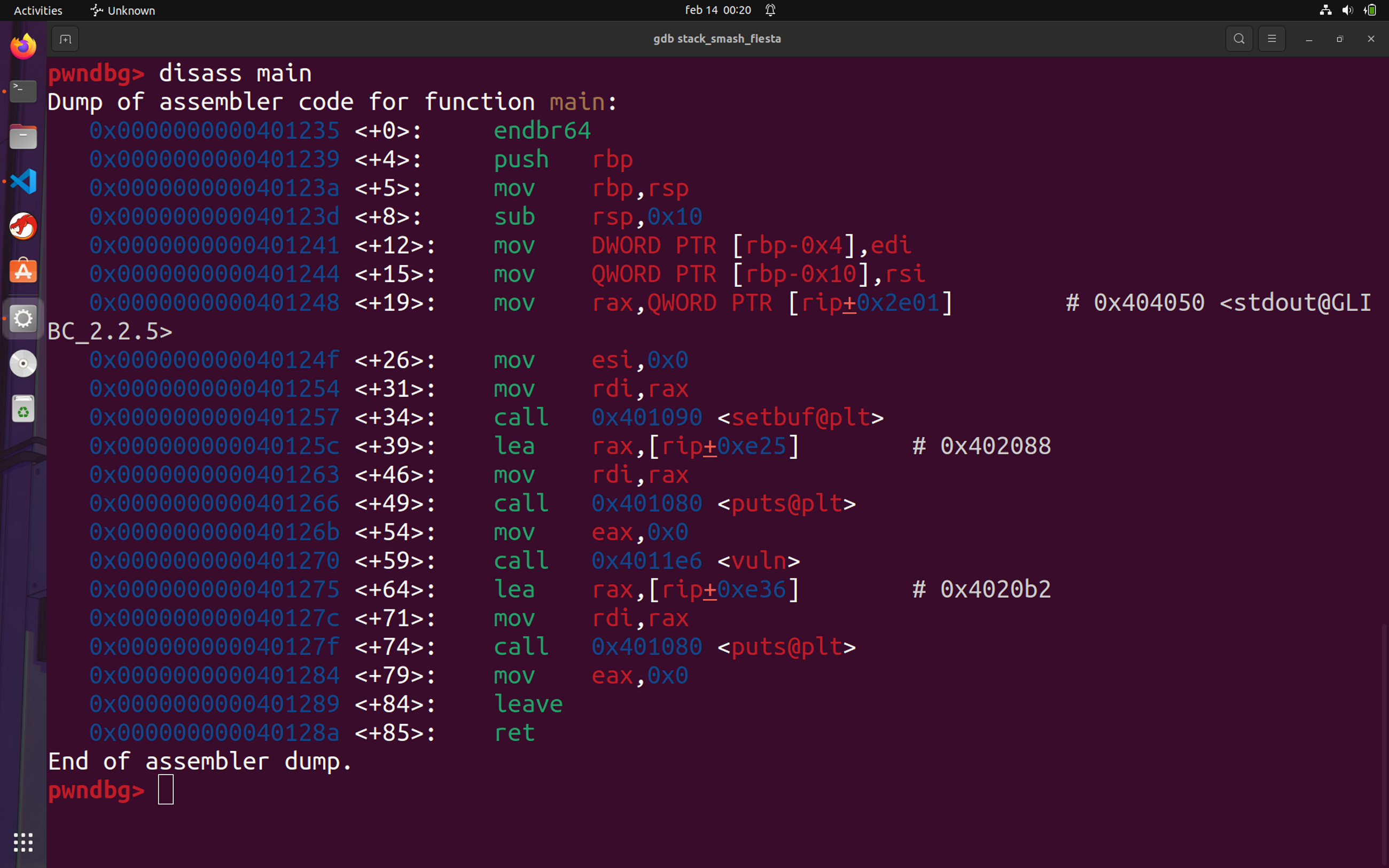Click 'puts@plt' symbol at <+49>

pyautogui.click(x=787, y=504)
